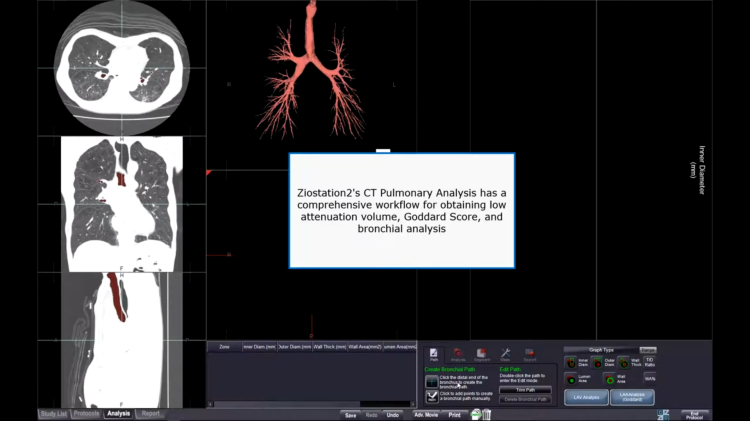Image resolution: width=750 pixels, height=421 pixels.
Task: Click the Wall Area(mm2) column header
Action: click(x=365, y=346)
